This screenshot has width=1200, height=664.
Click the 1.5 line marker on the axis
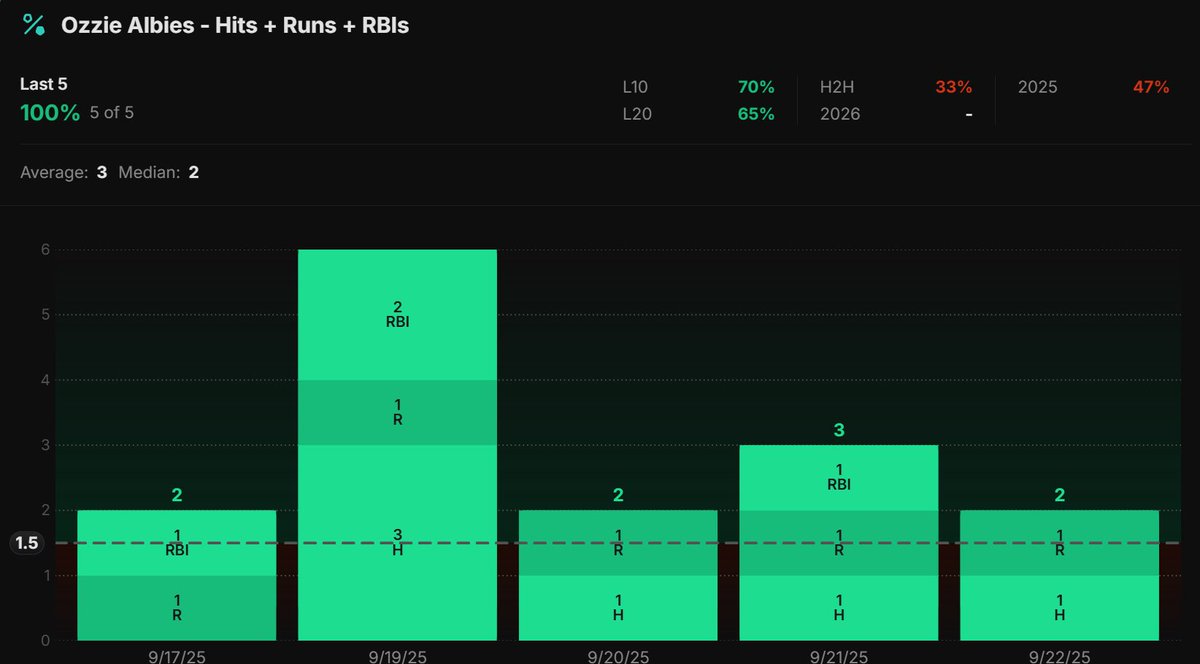[27, 543]
